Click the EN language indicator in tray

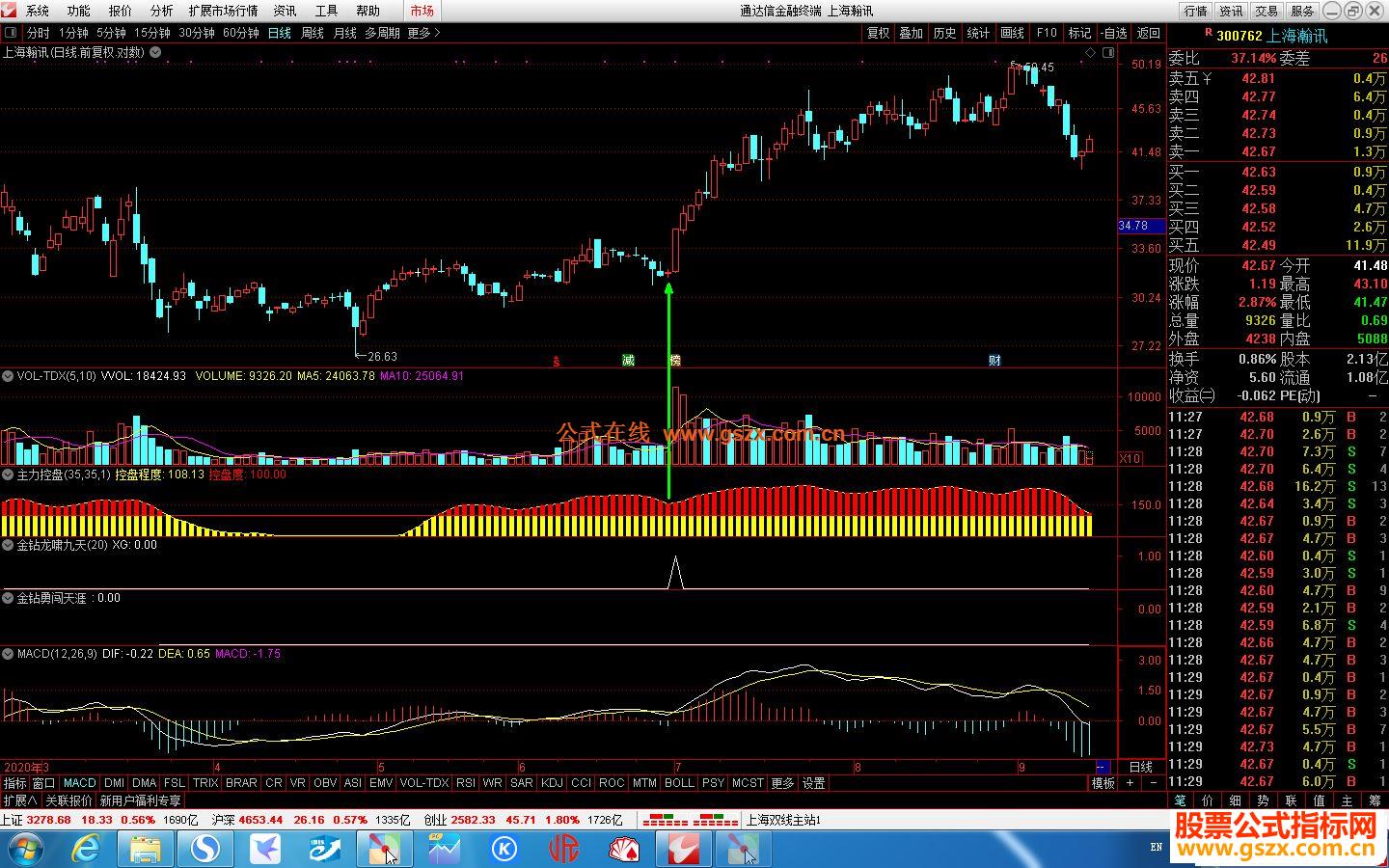[x=1157, y=848]
